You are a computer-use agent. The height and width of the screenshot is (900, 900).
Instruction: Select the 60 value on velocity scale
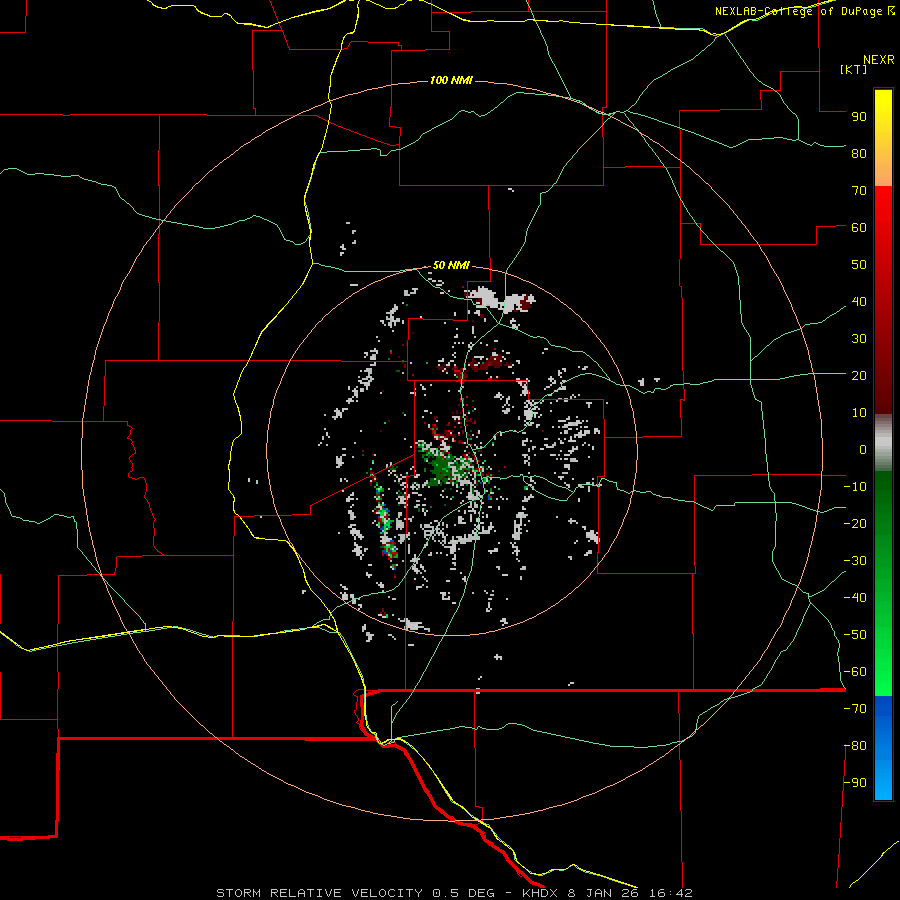859,227
